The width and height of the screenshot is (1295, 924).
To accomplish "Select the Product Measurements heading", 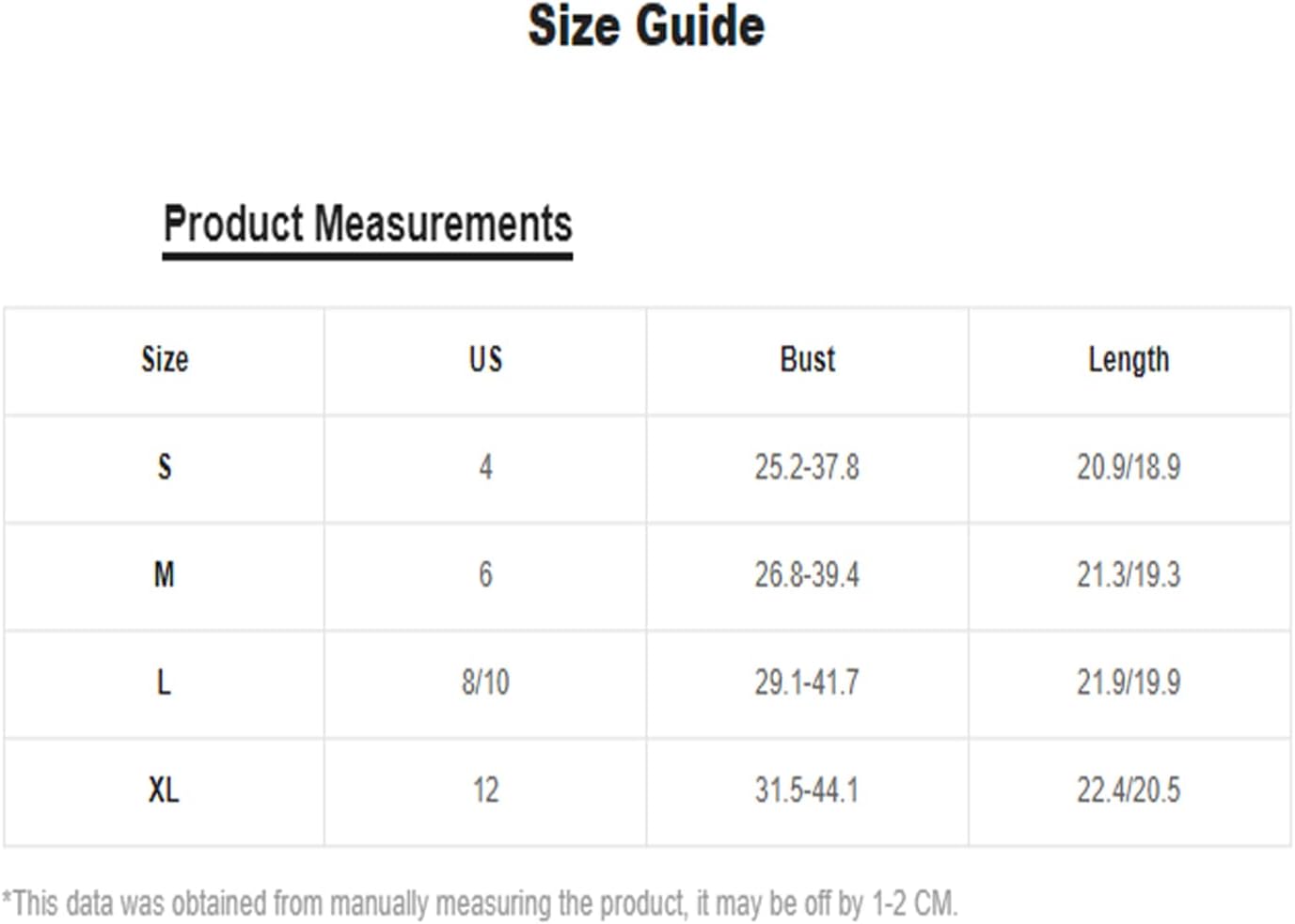I will (368, 225).
